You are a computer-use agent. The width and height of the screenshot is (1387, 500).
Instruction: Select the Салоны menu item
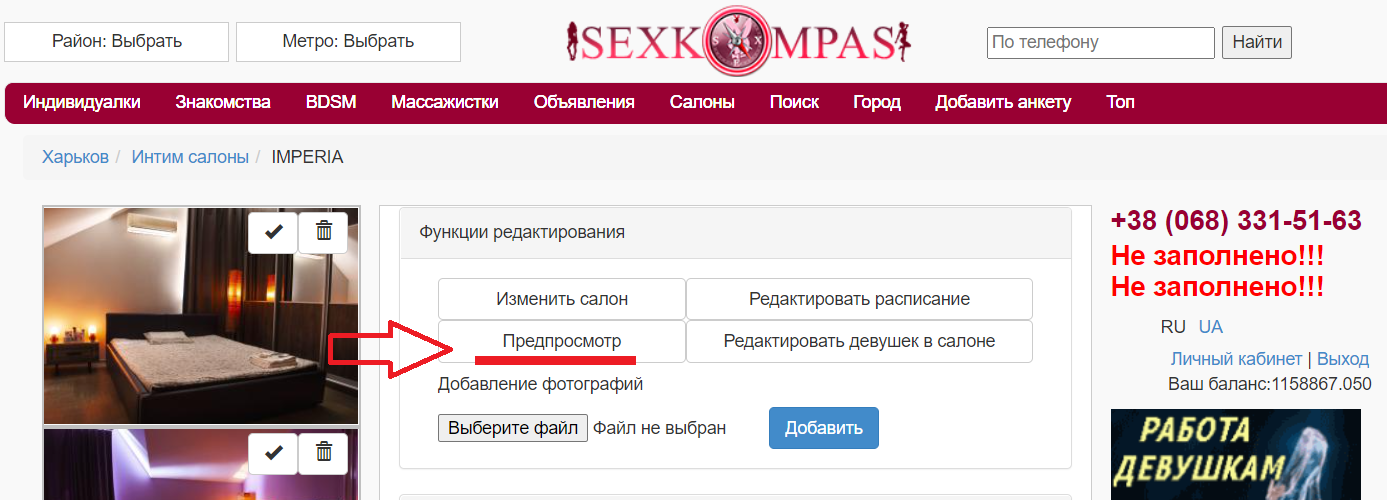click(702, 102)
